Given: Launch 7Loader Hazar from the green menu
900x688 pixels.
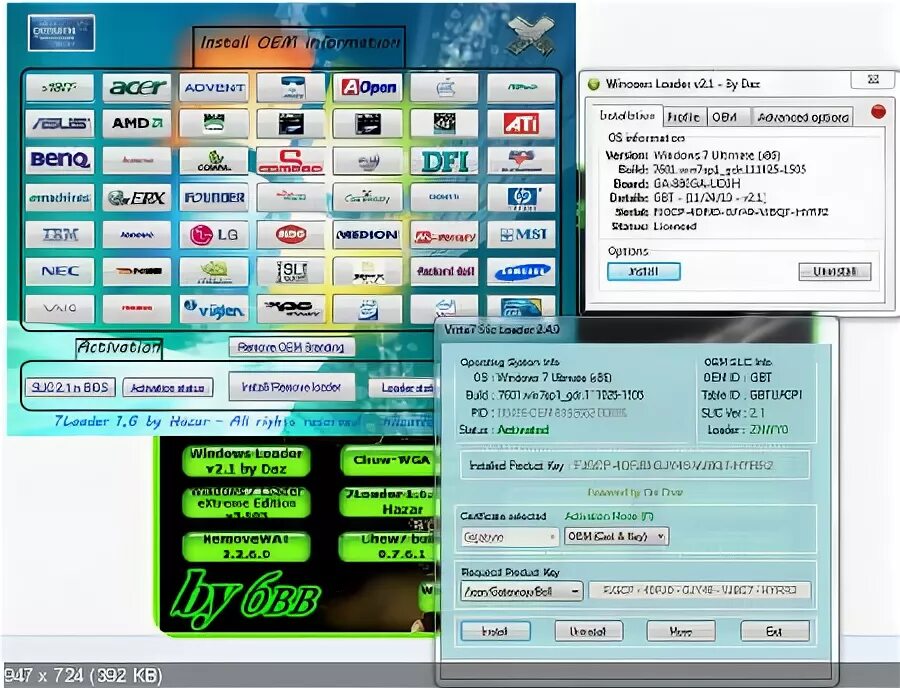Looking at the screenshot, I should (391, 502).
